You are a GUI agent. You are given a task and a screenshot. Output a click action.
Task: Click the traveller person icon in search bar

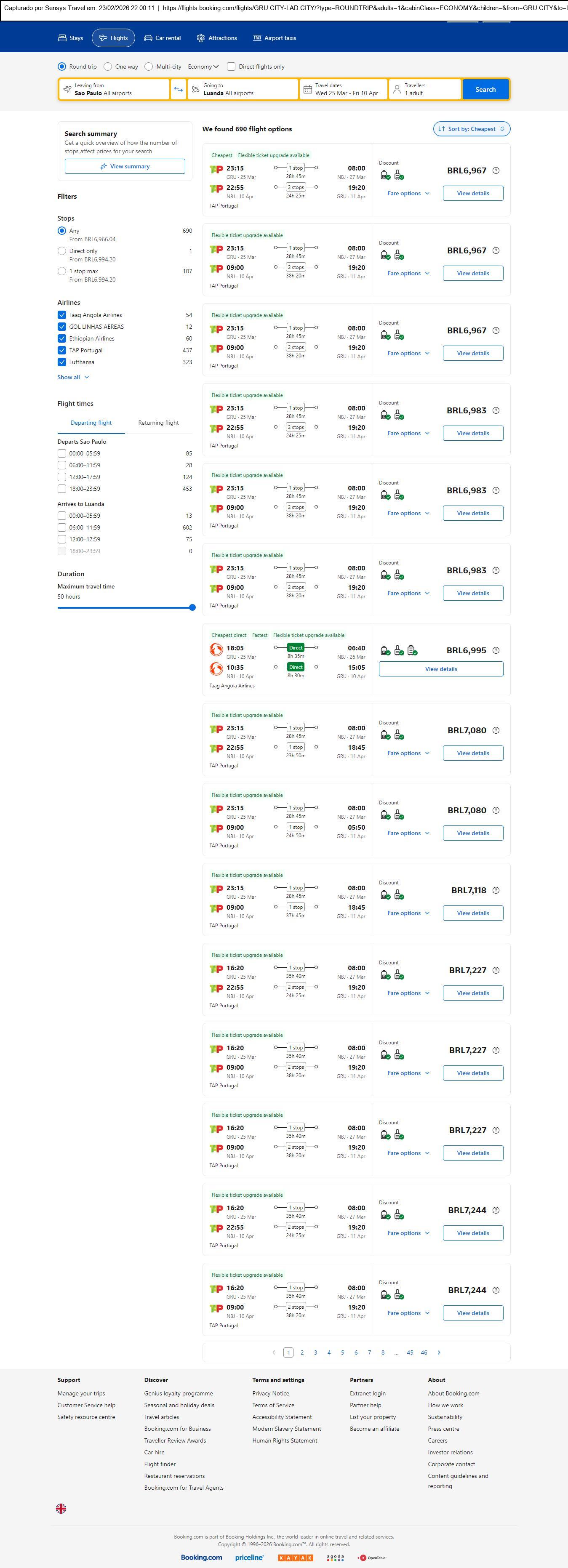tap(397, 90)
